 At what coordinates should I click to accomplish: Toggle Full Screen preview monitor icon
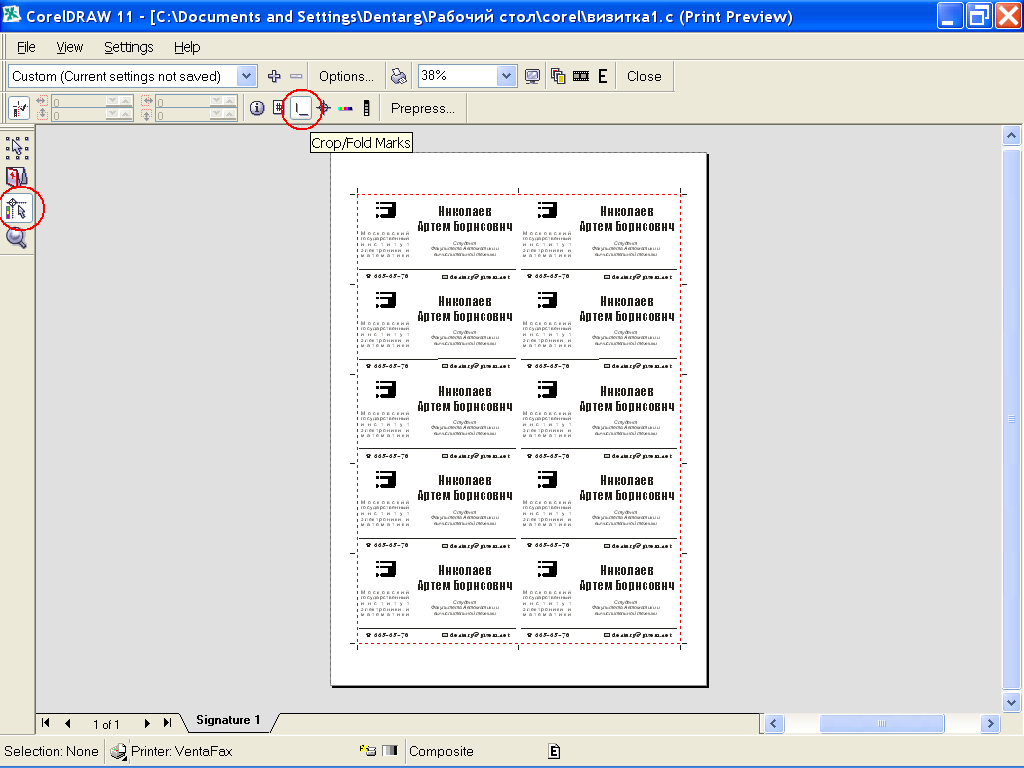532,76
